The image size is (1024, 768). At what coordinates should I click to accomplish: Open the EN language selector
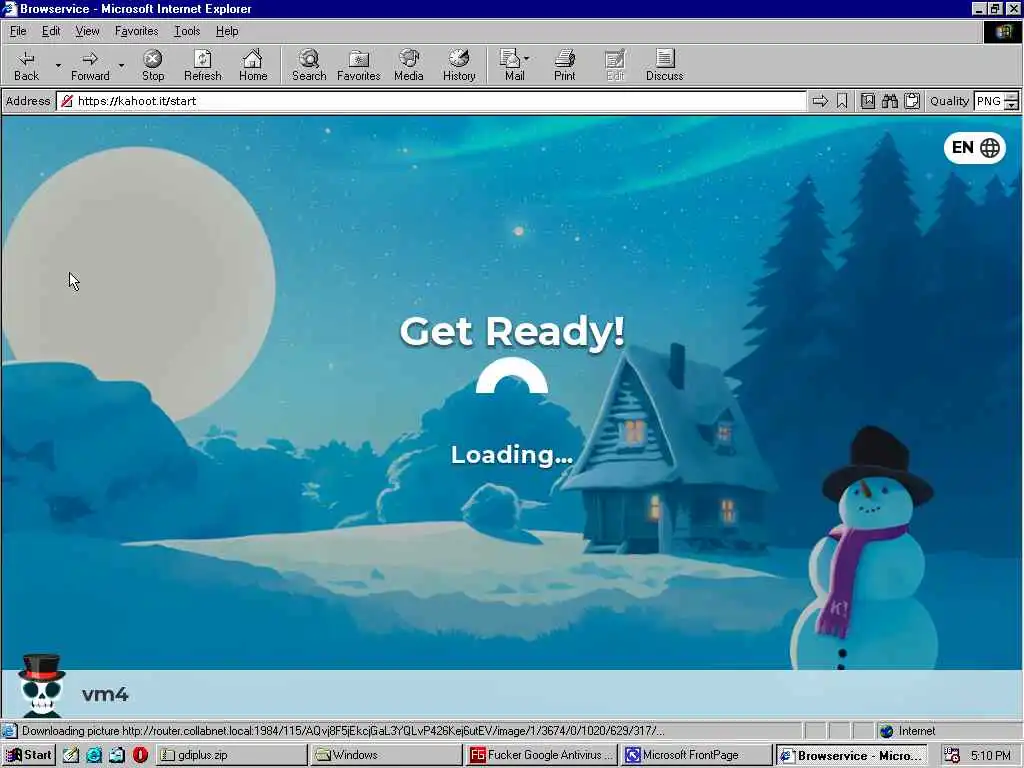pos(974,148)
